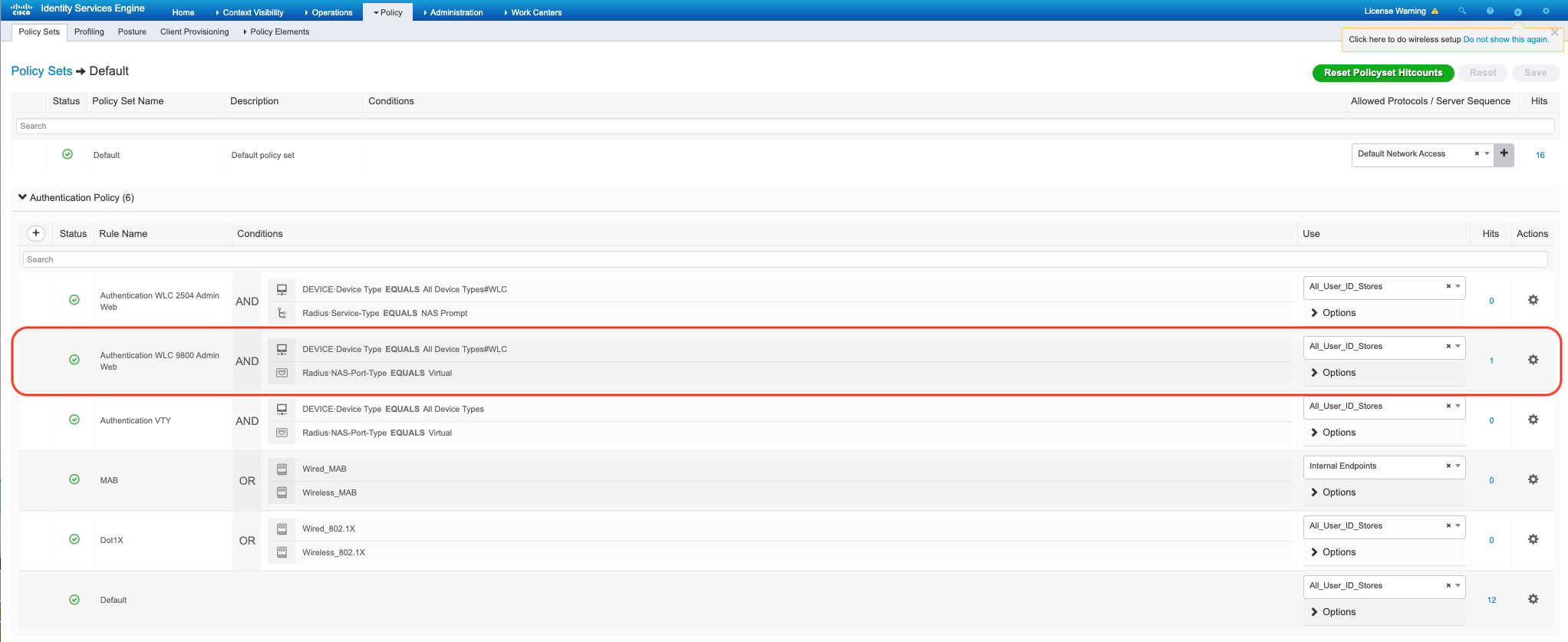Switch to the Posture tab
Viewport: 1568px width, 642px height.
[x=132, y=31]
